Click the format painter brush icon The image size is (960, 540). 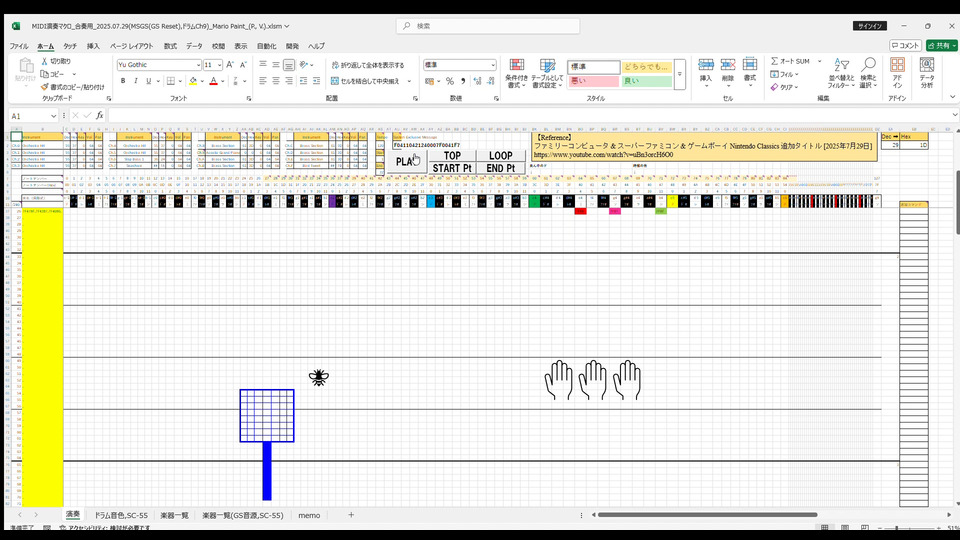pyautogui.click(x=46, y=87)
